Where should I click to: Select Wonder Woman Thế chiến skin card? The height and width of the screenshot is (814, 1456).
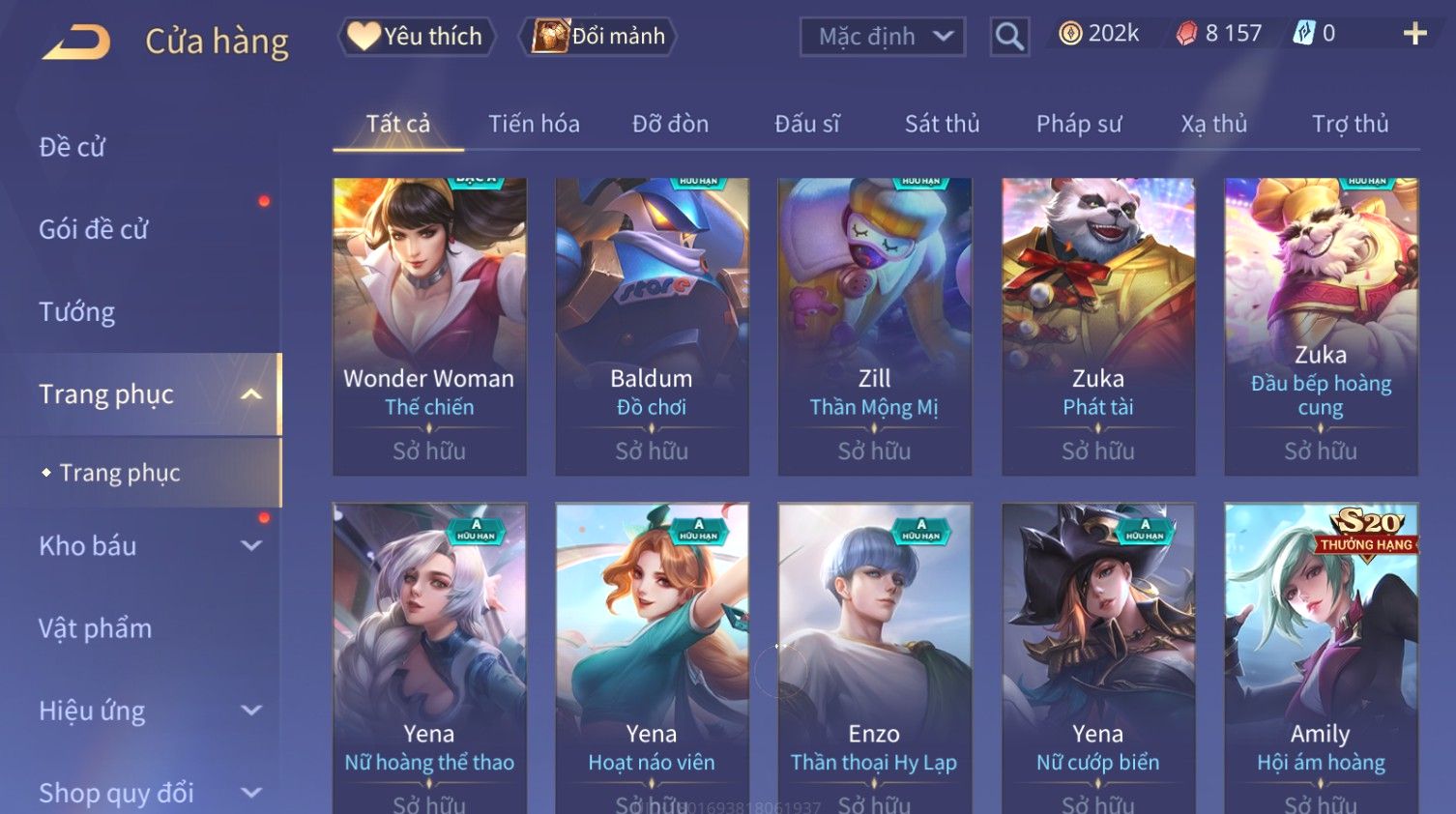(429, 327)
